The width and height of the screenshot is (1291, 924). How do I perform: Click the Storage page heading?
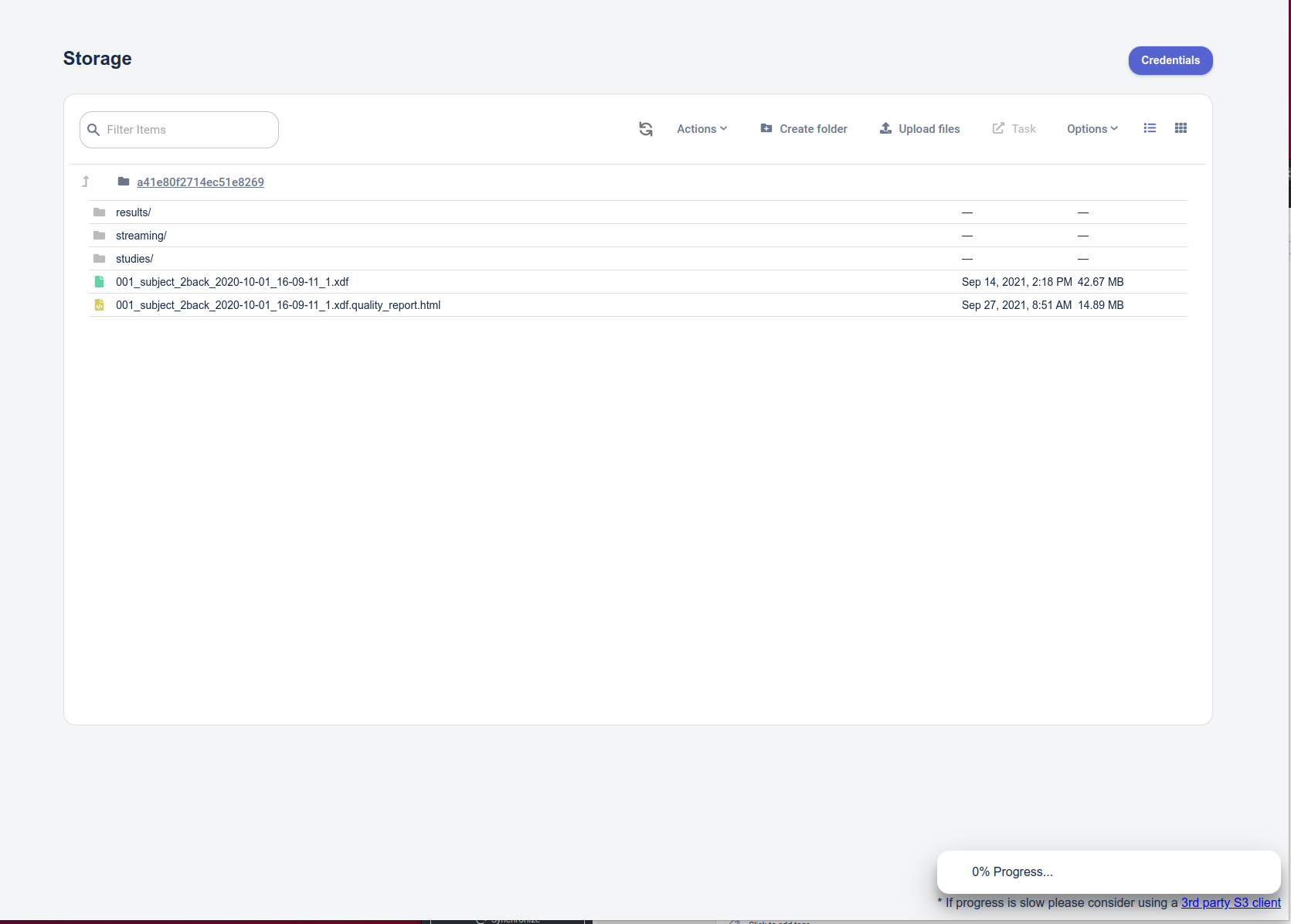coord(97,59)
